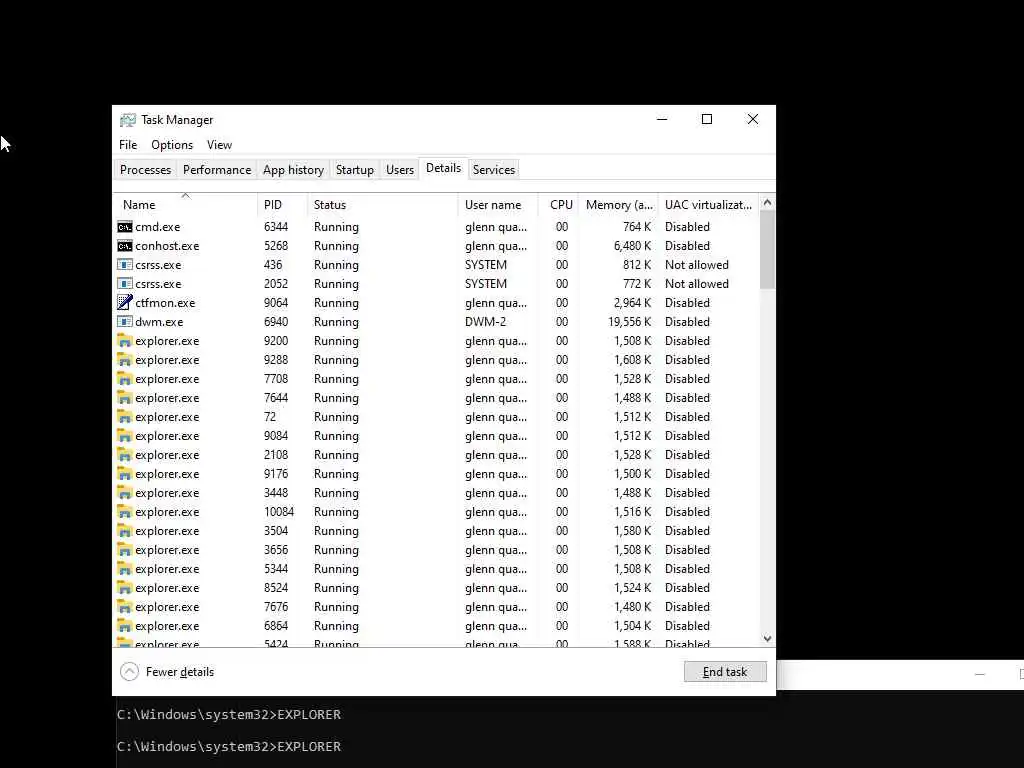Click explorer.exe icon for PID 3504
The height and width of the screenshot is (768, 1024).
click(x=124, y=530)
